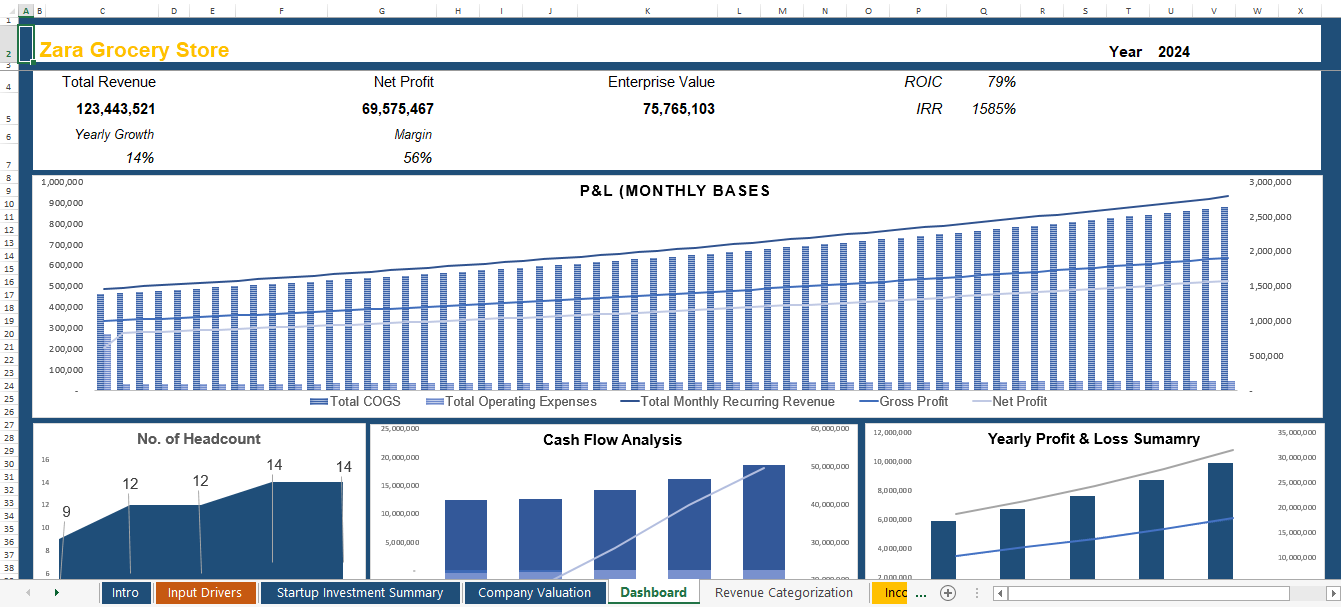
Task: Click No. of Headcount chart title
Action: (x=199, y=439)
